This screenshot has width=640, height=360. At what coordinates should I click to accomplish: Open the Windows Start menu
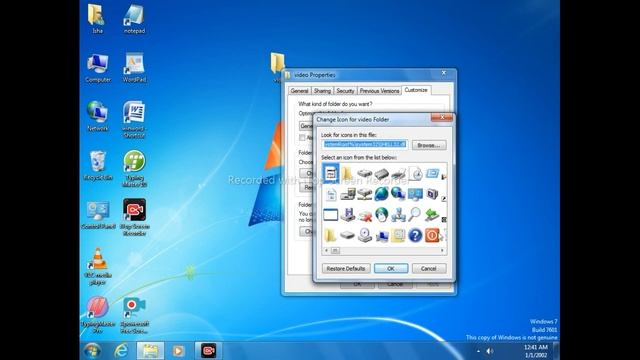click(x=93, y=351)
